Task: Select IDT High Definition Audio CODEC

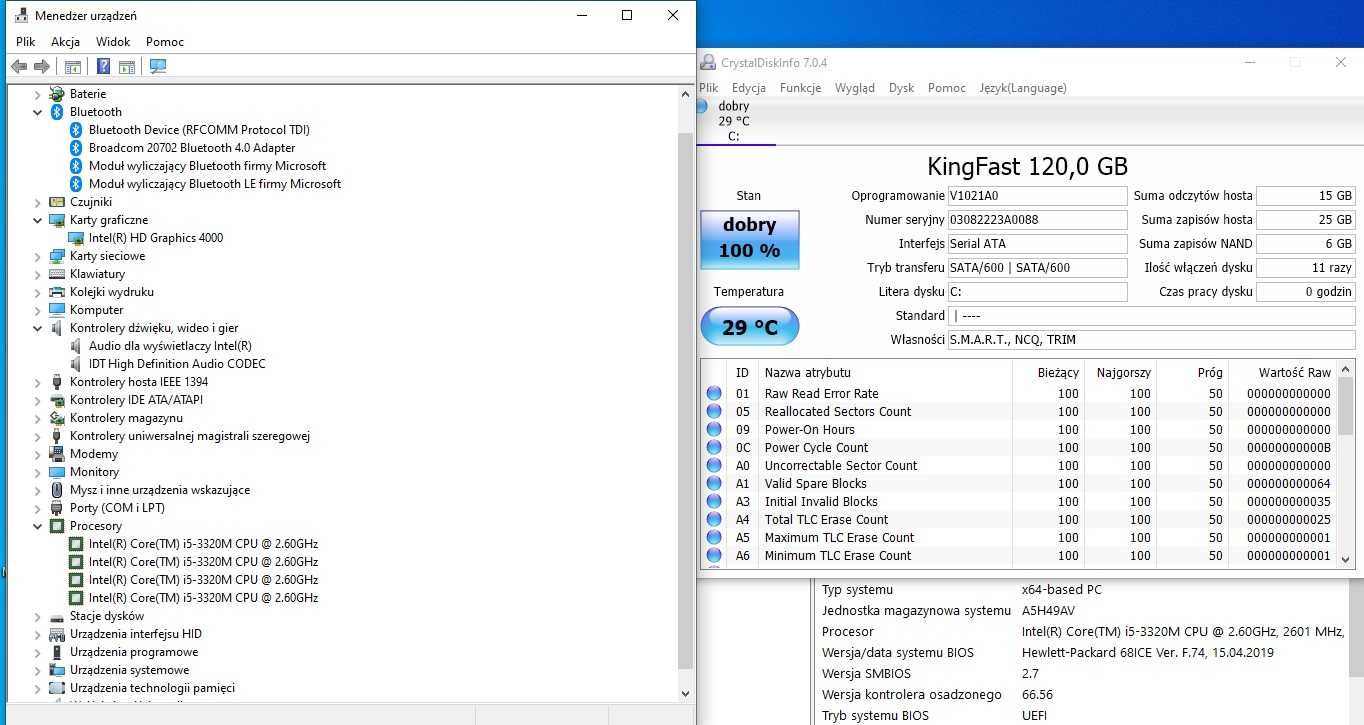Action: [x=177, y=364]
